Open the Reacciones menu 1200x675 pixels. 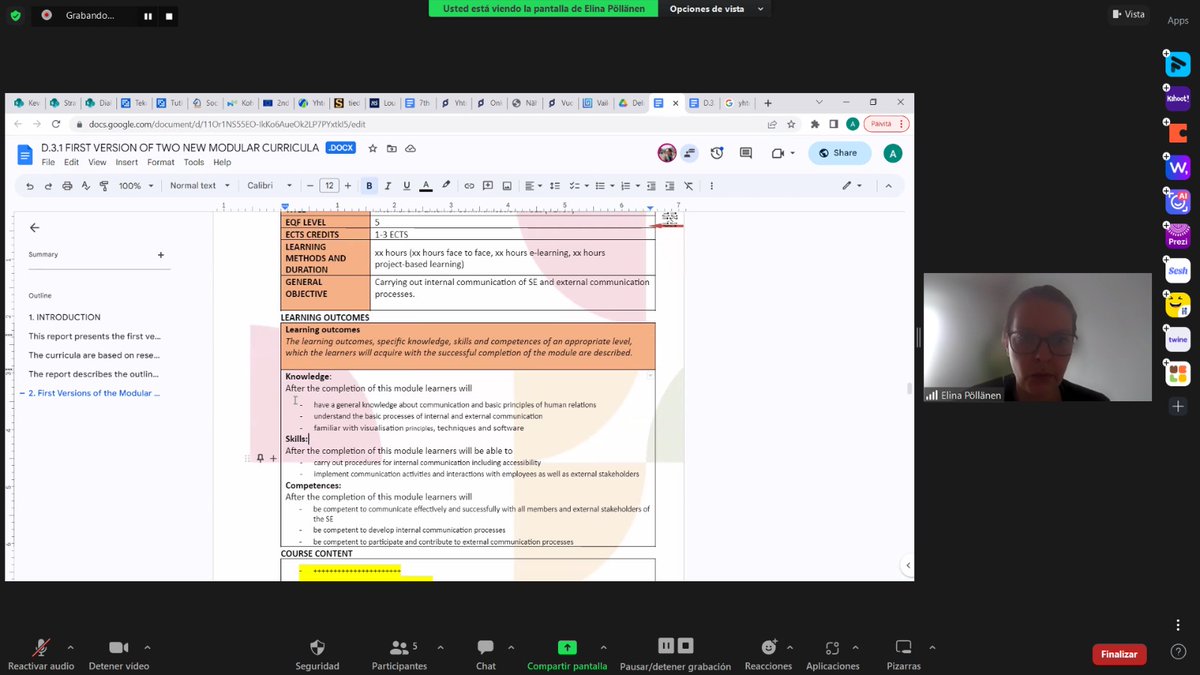point(768,654)
